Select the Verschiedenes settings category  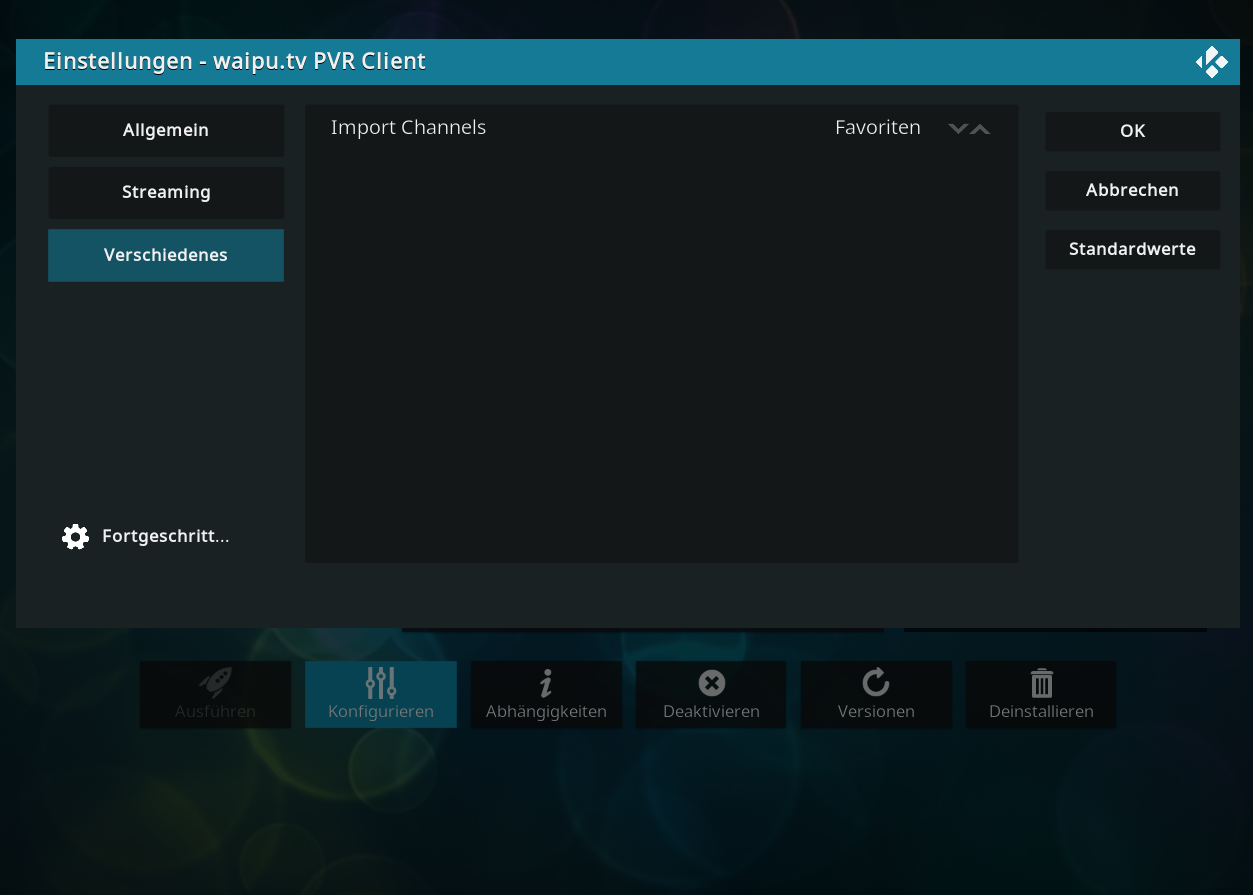coord(166,255)
